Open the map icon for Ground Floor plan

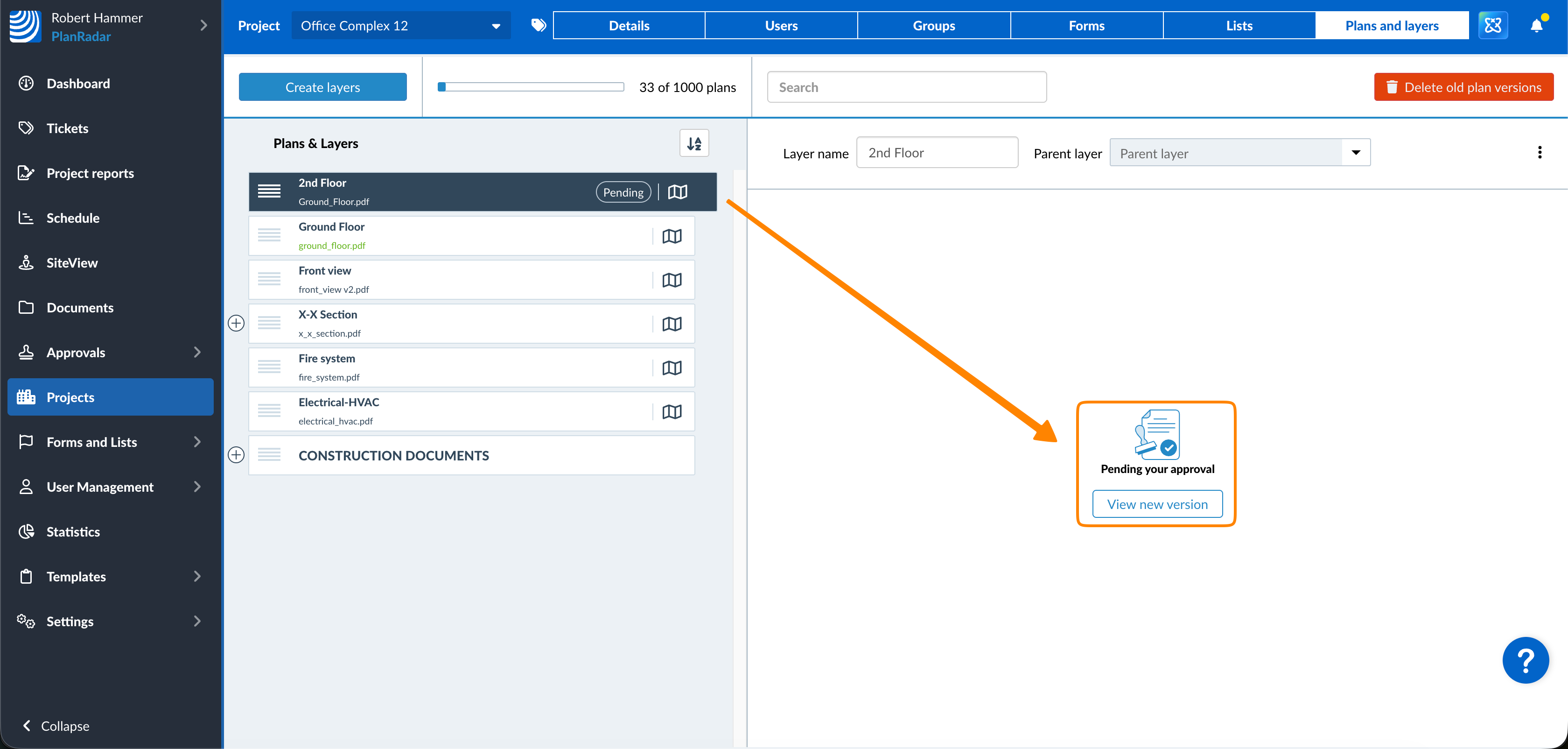(672, 236)
